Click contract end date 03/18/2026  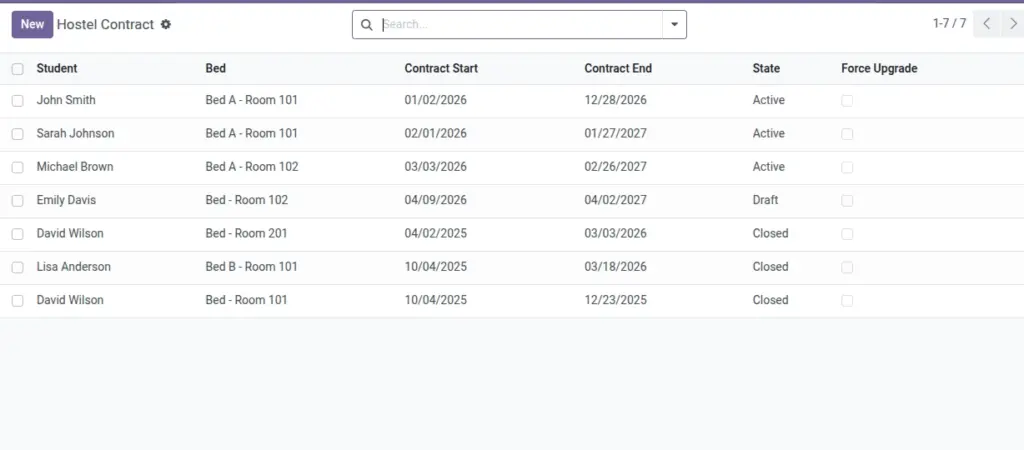tap(616, 266)
